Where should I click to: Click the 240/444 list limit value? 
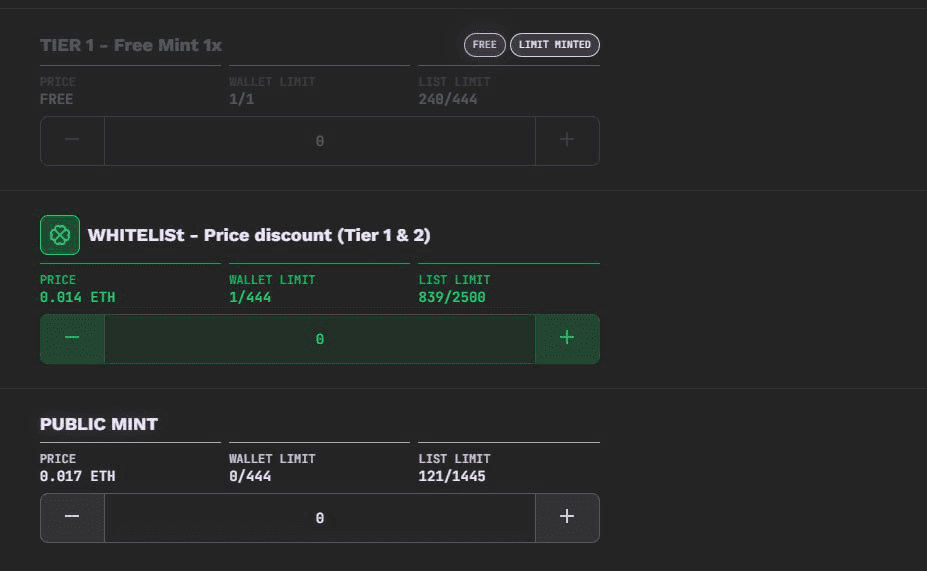pos(448,99)
